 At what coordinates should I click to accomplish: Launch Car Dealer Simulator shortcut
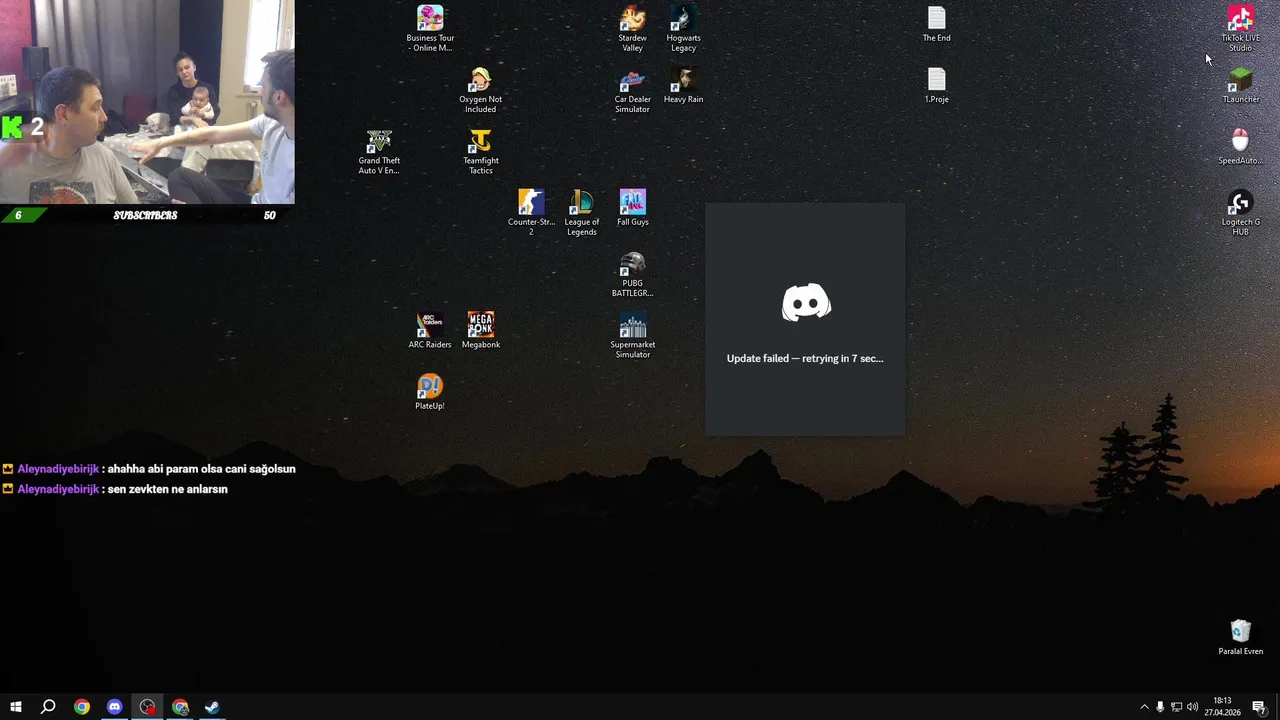coord(632,90)
